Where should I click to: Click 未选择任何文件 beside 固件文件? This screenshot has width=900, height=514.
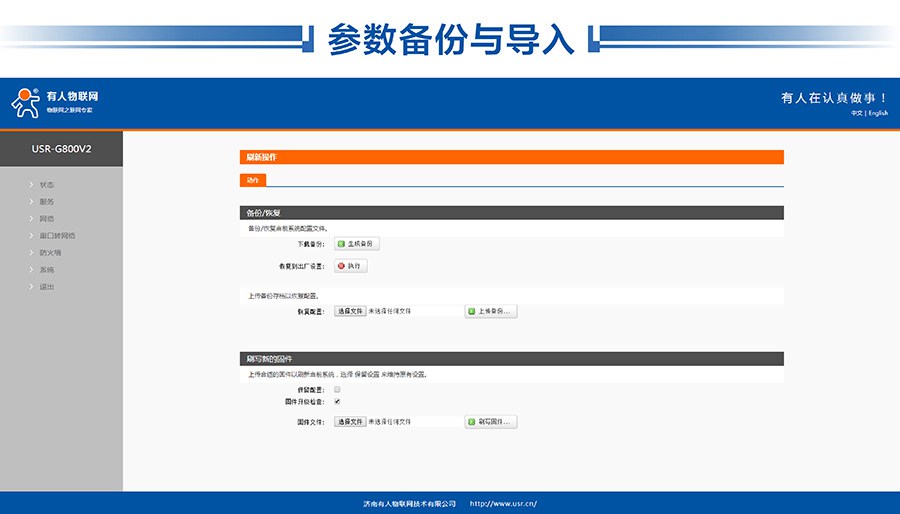point(390,422)
